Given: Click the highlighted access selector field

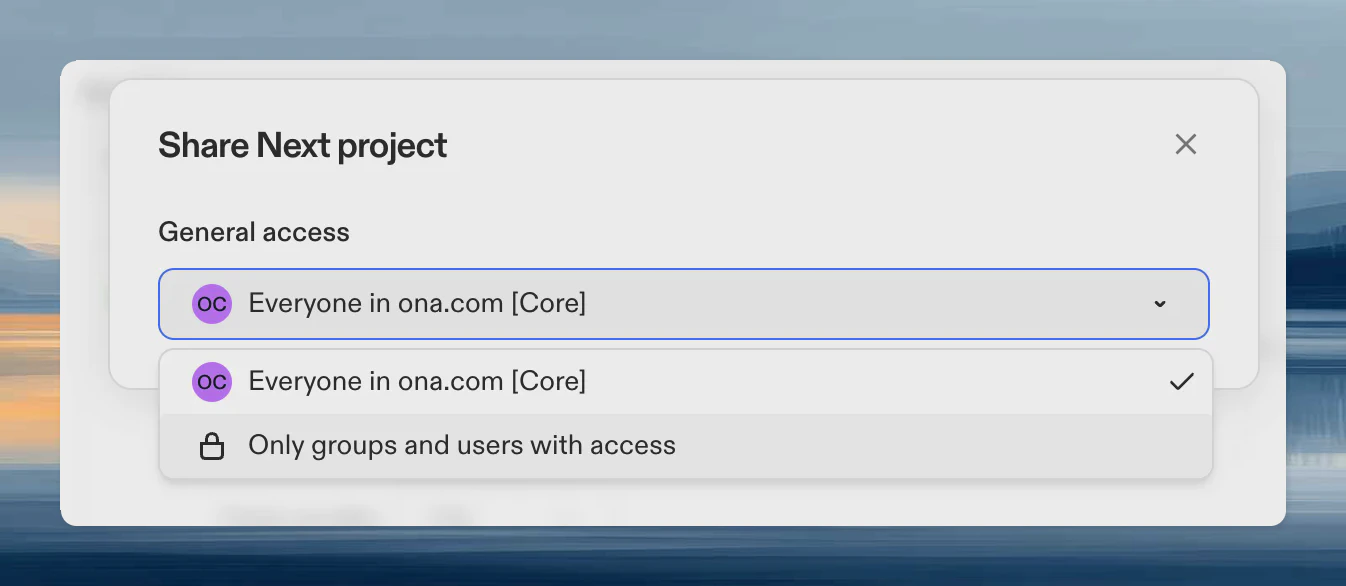Looking at the screenshot, I should point(684,303).
